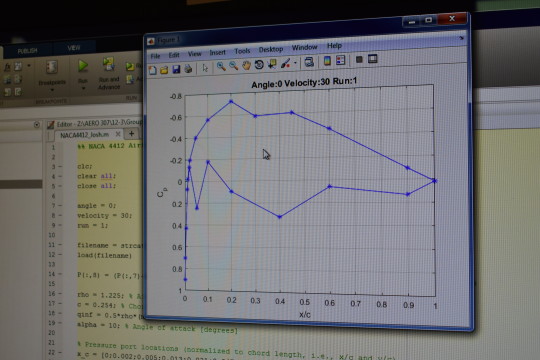The width and height of the screenshot is (540, 360).
Task: Open the Tools menu in Figure window
Action: [242, 51]
